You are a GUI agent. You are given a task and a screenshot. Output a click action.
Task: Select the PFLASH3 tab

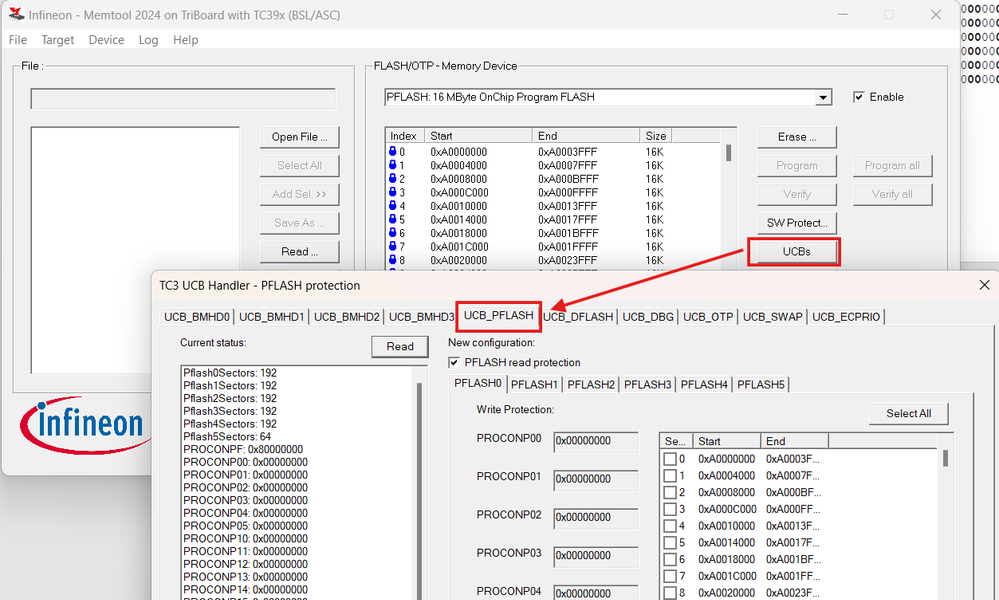[x=646, y=384]
